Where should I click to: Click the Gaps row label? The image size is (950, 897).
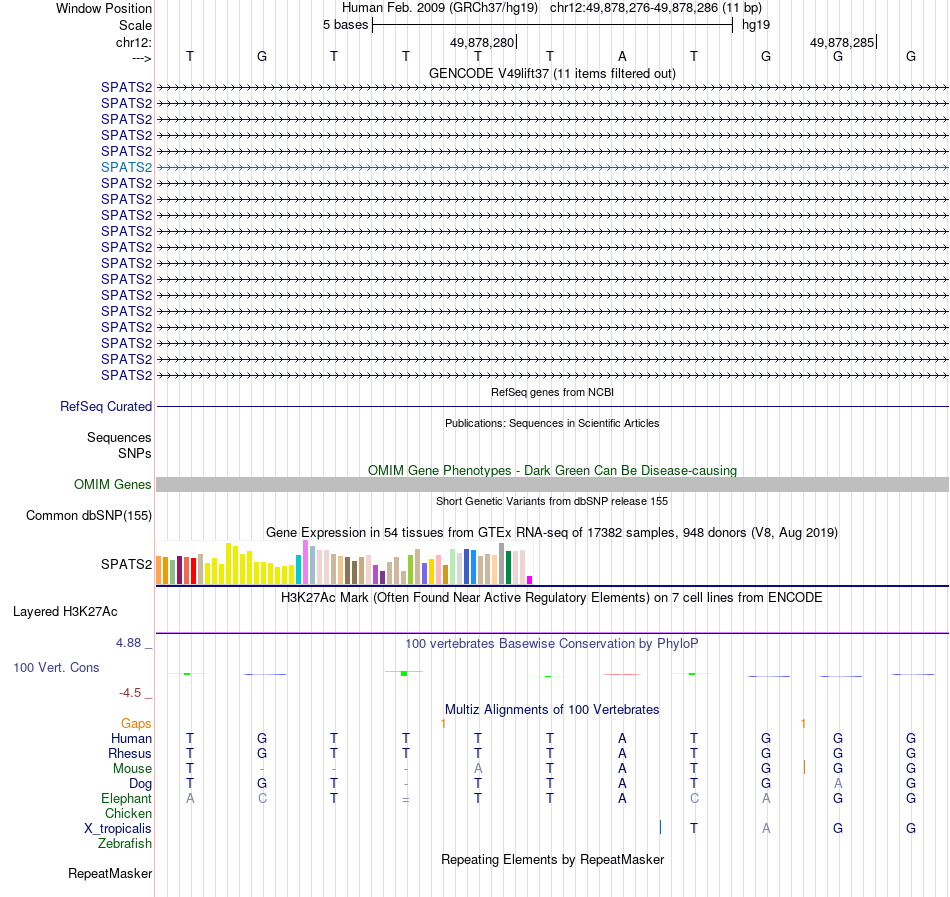136,723
